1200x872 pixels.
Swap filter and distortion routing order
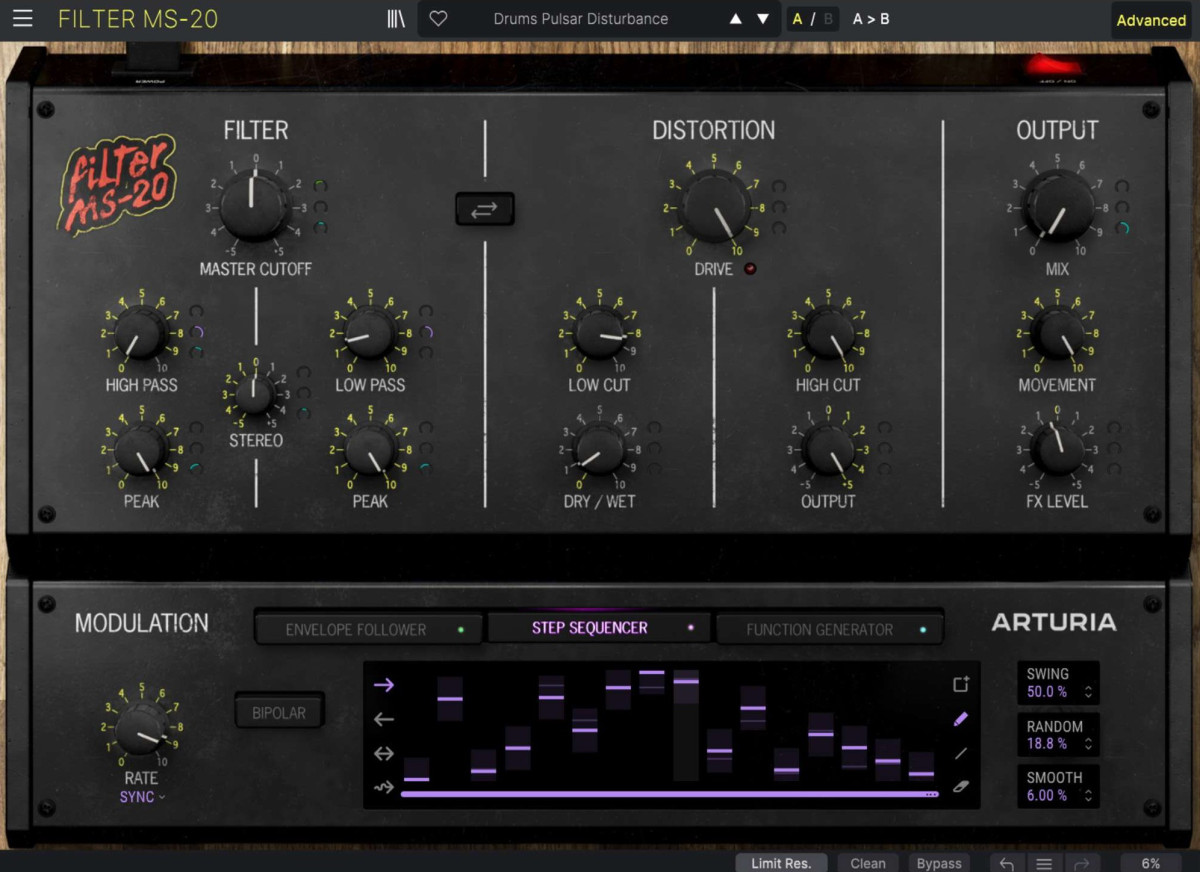pyautogui.click(x=485, y=209)
